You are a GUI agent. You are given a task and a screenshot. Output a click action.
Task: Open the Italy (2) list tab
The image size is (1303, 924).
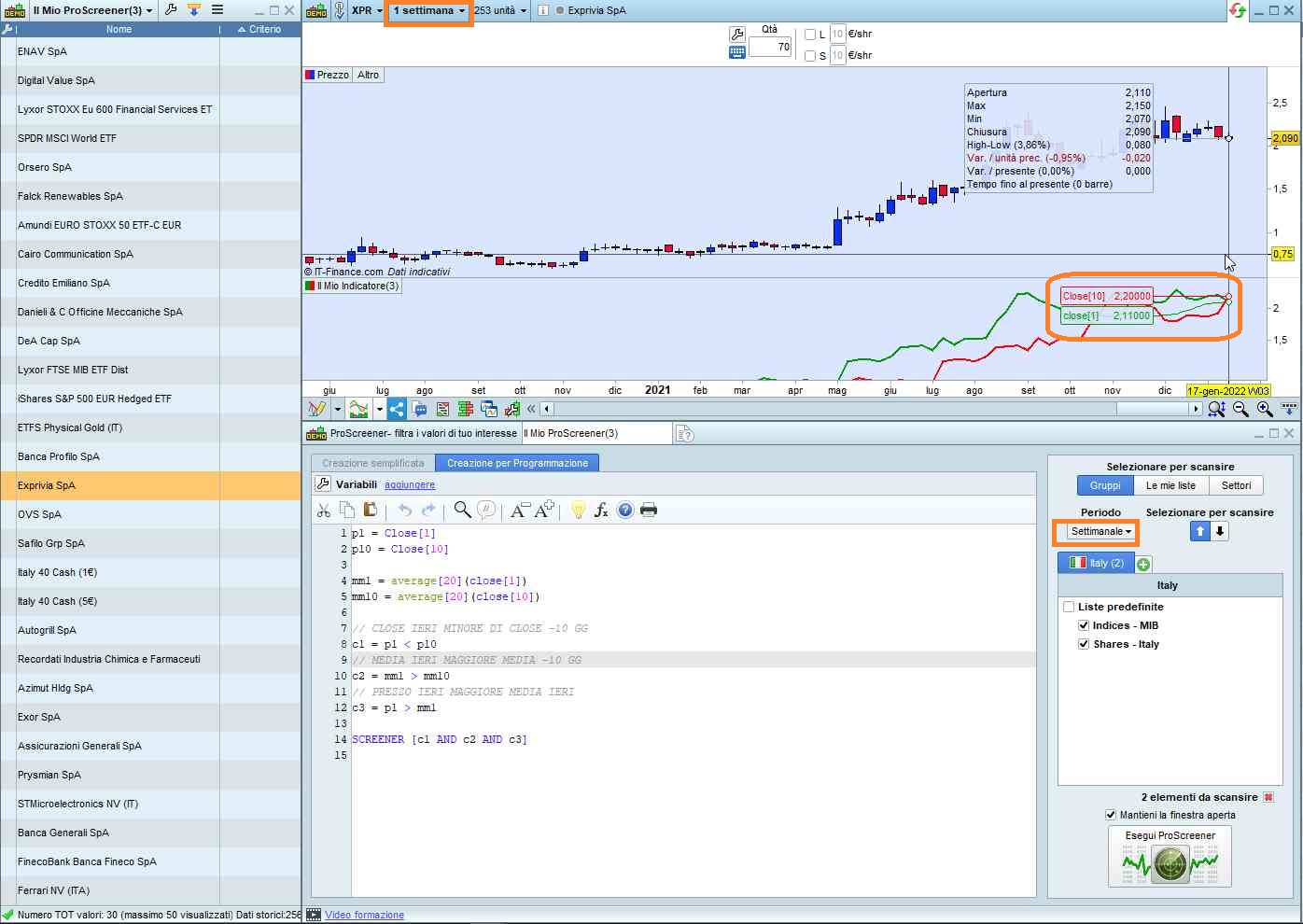pyautogui.click(x=1096, y=563)
